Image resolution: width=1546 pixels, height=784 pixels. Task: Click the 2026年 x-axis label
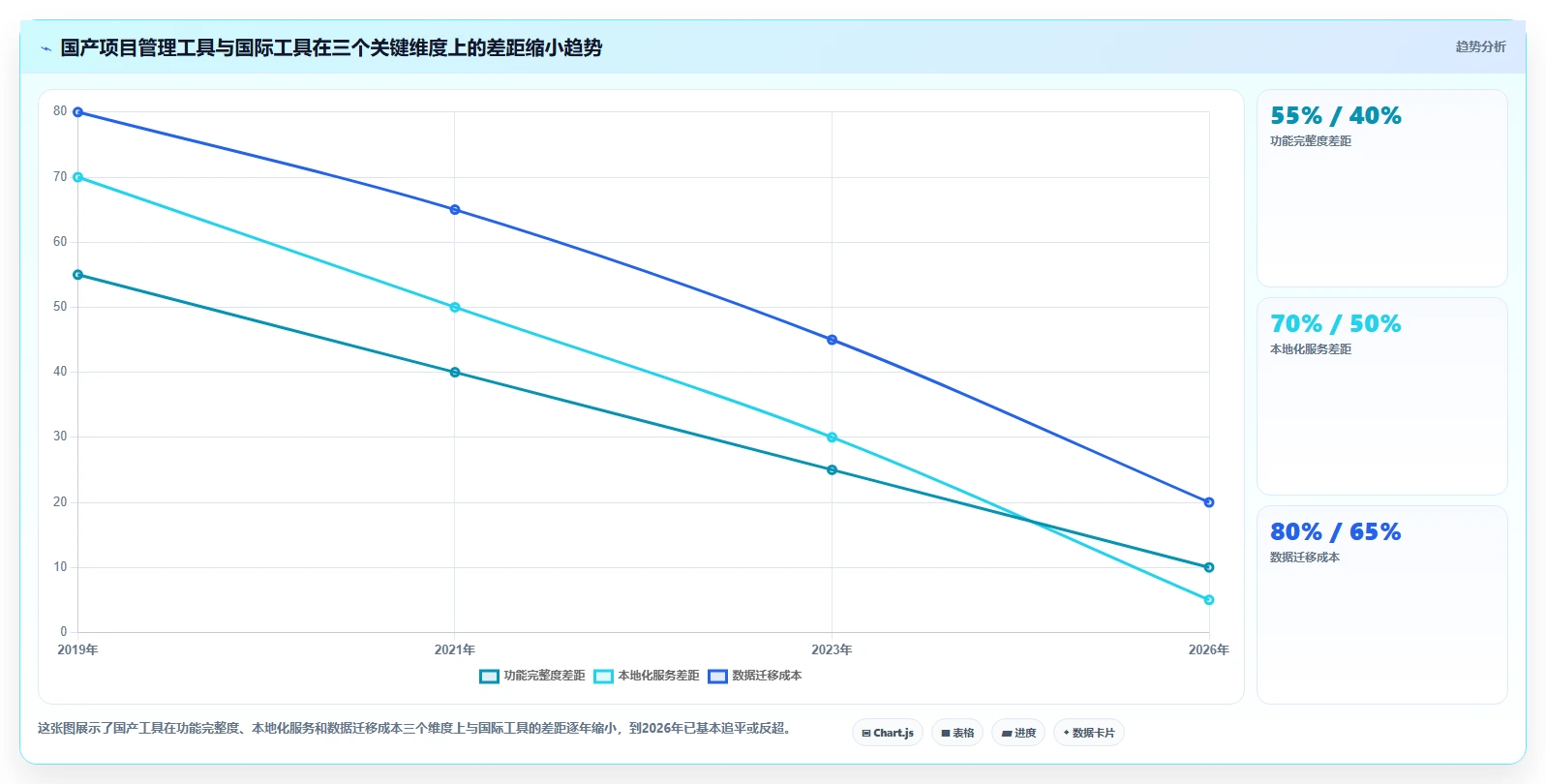(1209, 649)
